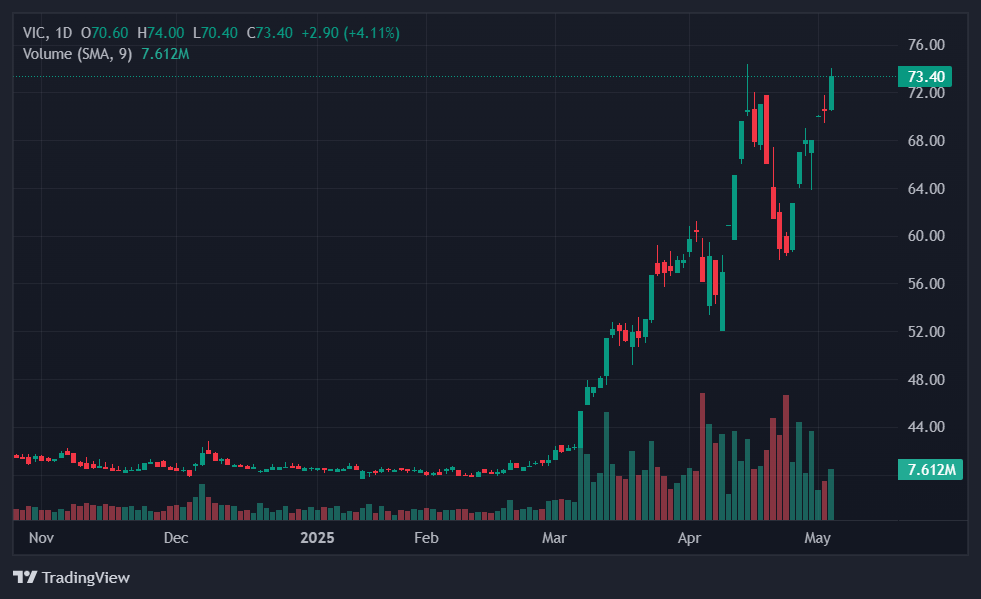This screenshot has height=599, width=981.
Task: Click the Dec time axis label
Action: (x=176, y=538)
